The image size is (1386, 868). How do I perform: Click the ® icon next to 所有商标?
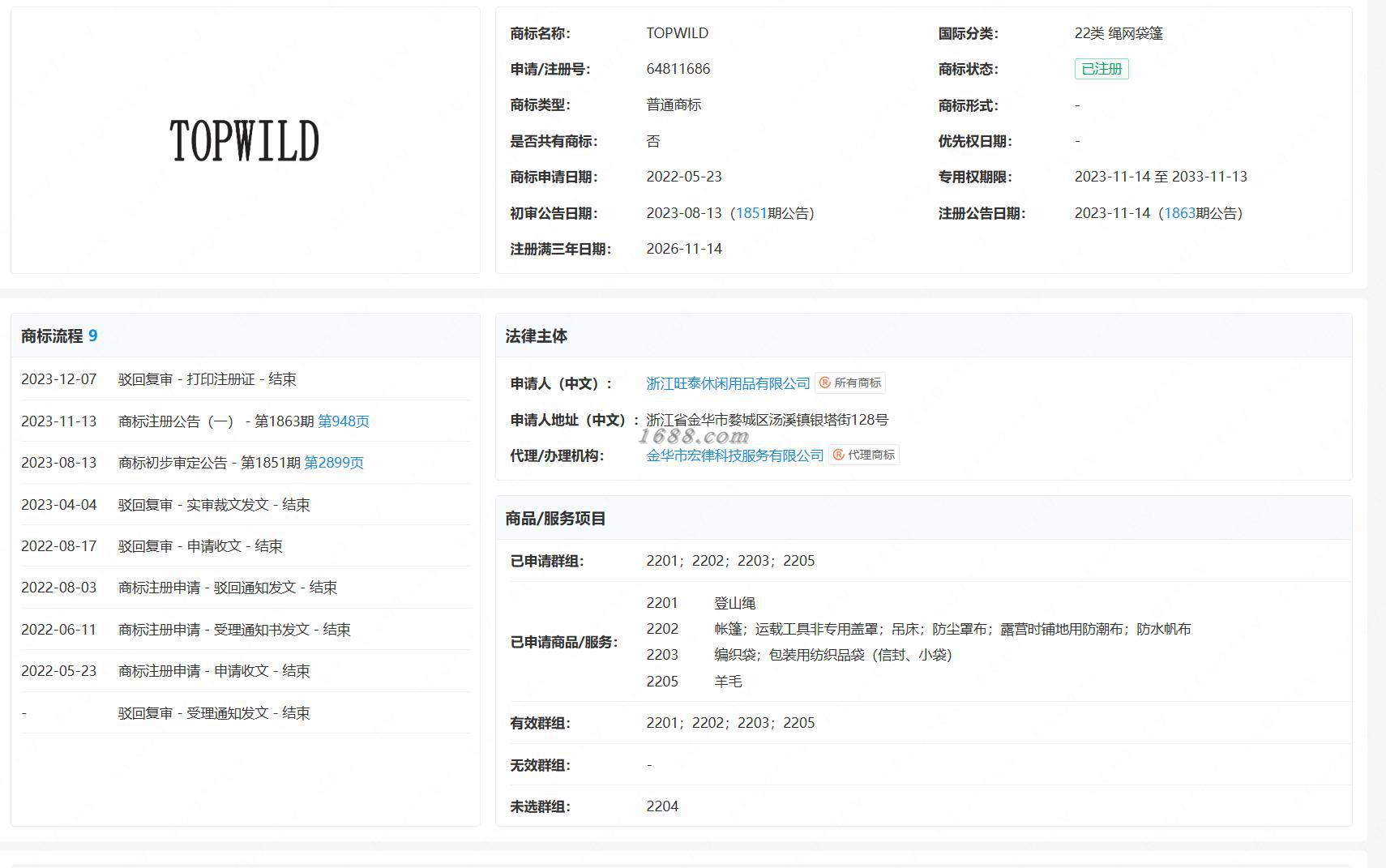825,383
